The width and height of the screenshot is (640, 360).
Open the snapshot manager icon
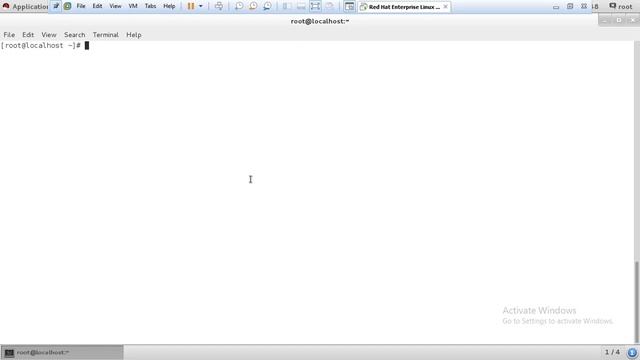[267, 6]
